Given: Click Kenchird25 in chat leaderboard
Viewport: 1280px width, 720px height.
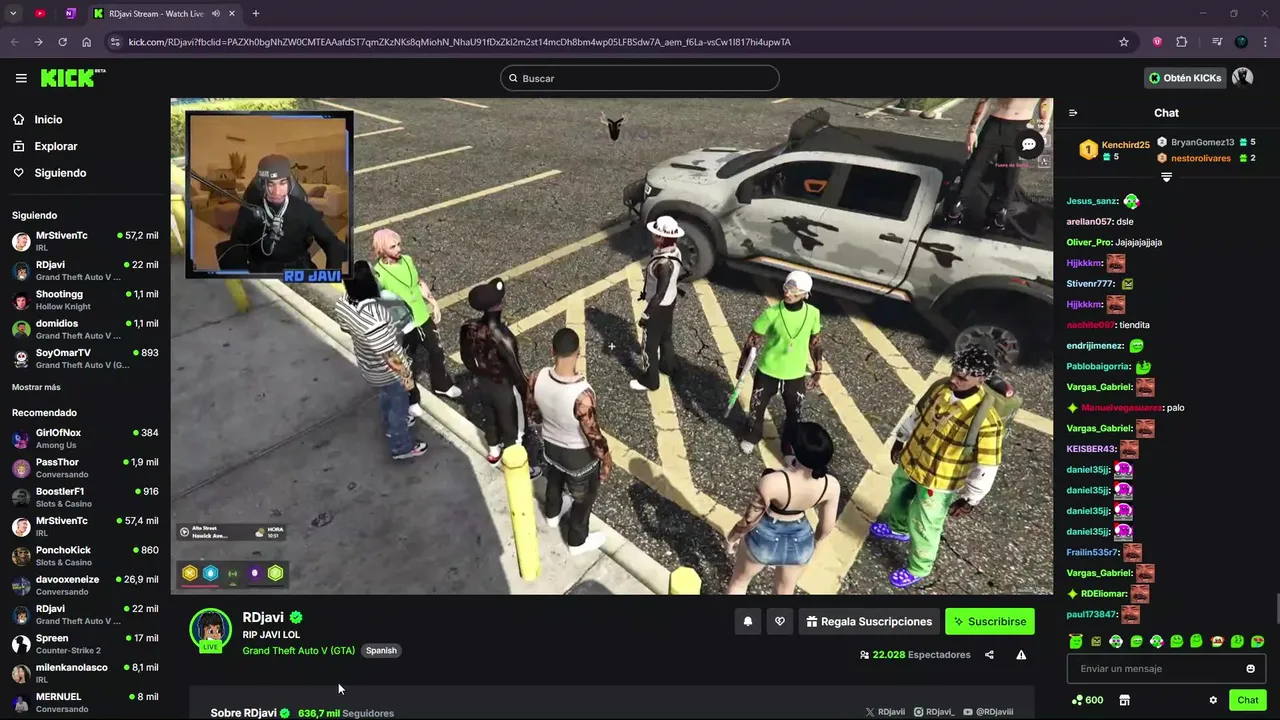Looking at the screenshot, I should pos(1126,145).
